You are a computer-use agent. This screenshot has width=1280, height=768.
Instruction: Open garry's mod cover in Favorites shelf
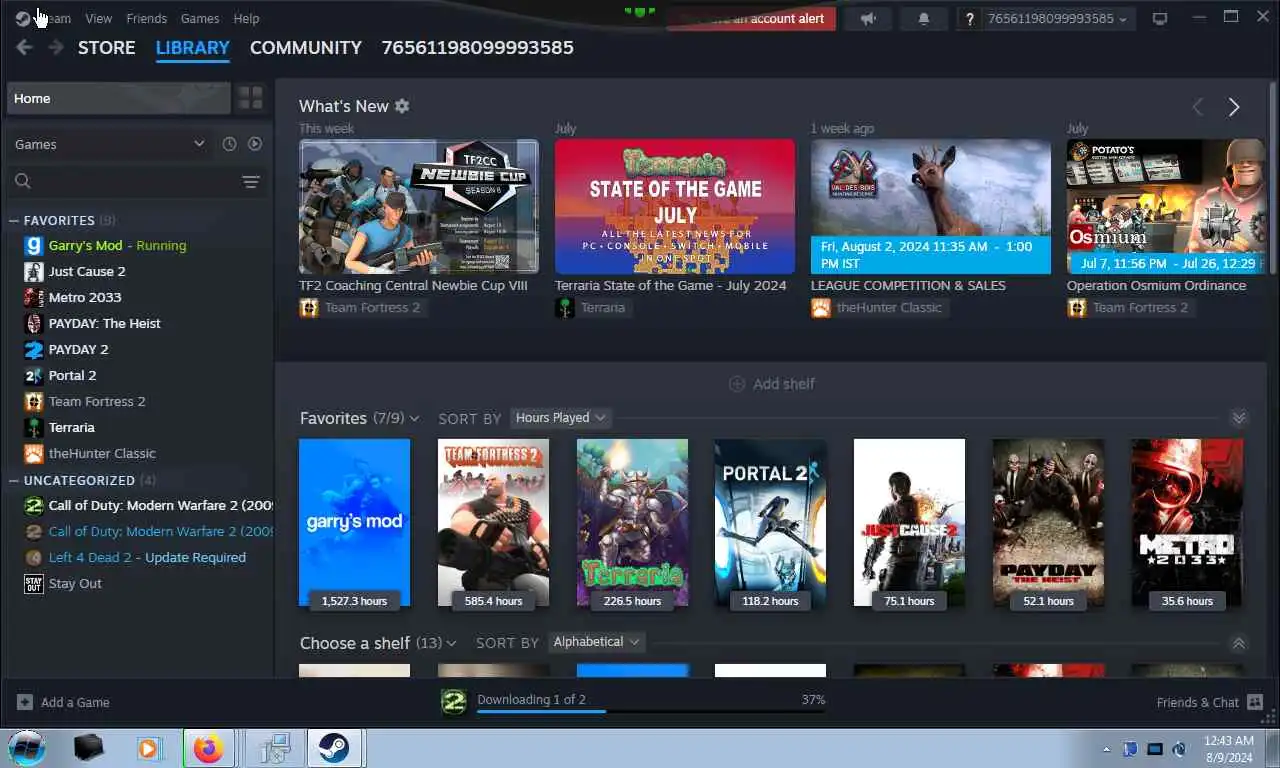pos(354,522)
